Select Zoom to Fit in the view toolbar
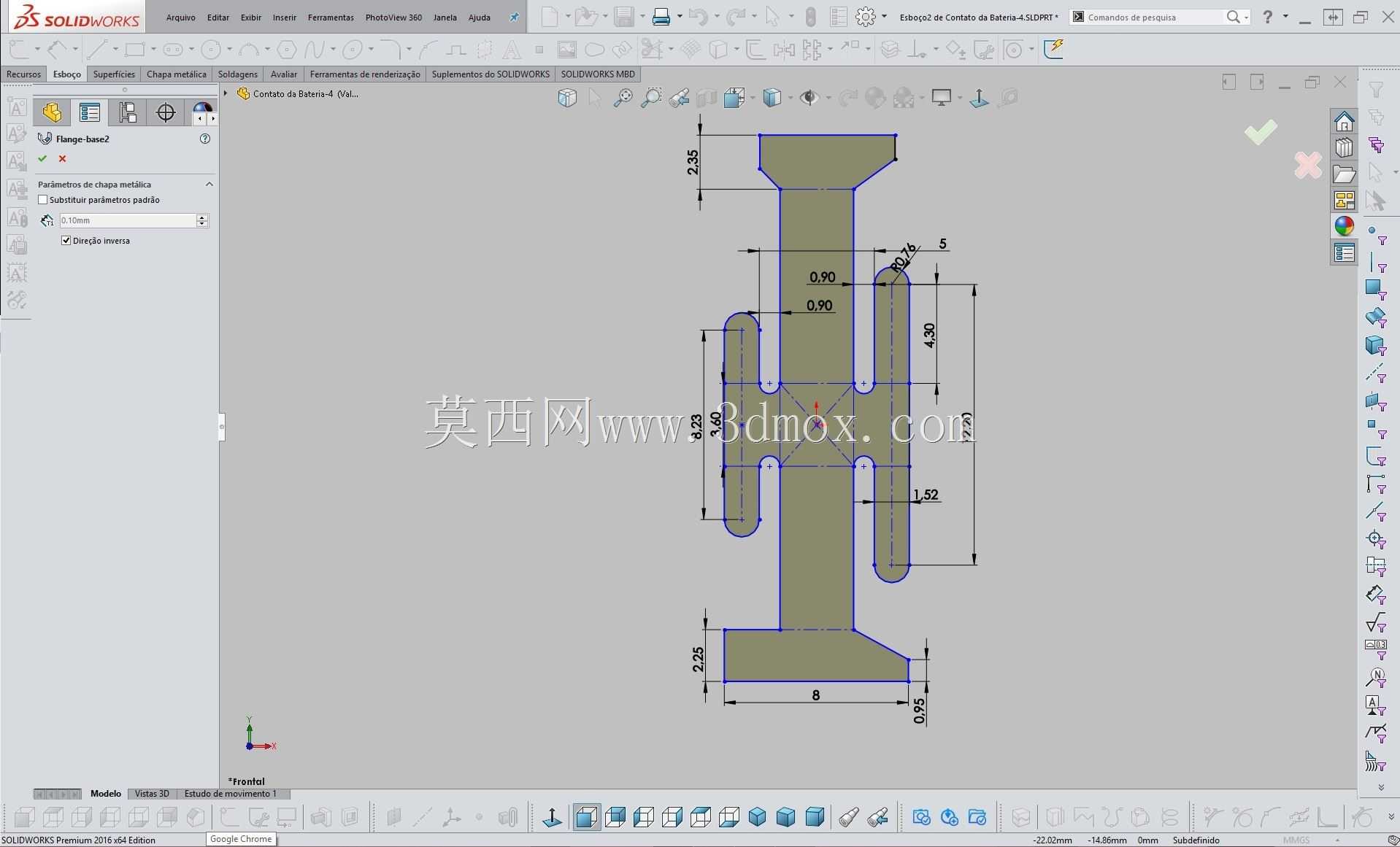The image size is (1400, 847). 623,97
